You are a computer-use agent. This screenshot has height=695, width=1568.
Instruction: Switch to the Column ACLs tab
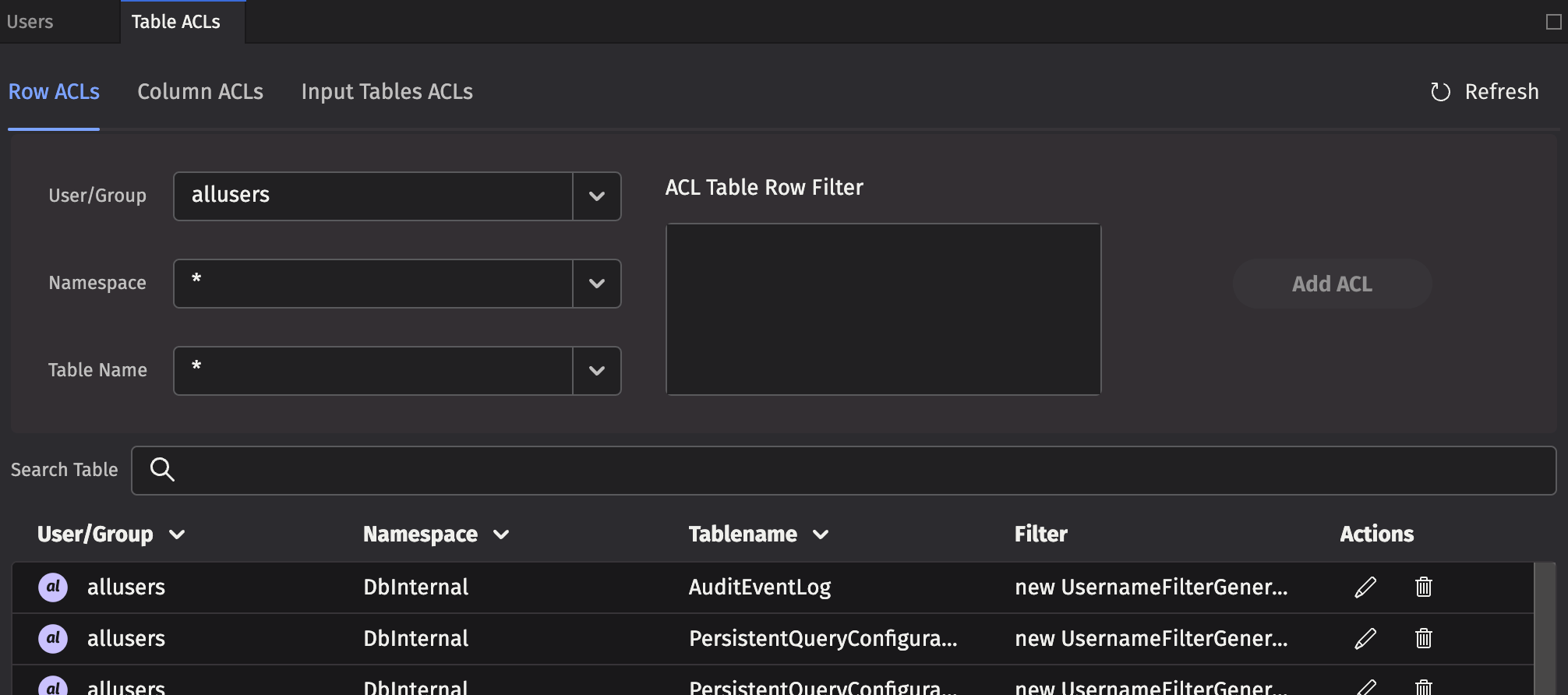coord(200,92)
